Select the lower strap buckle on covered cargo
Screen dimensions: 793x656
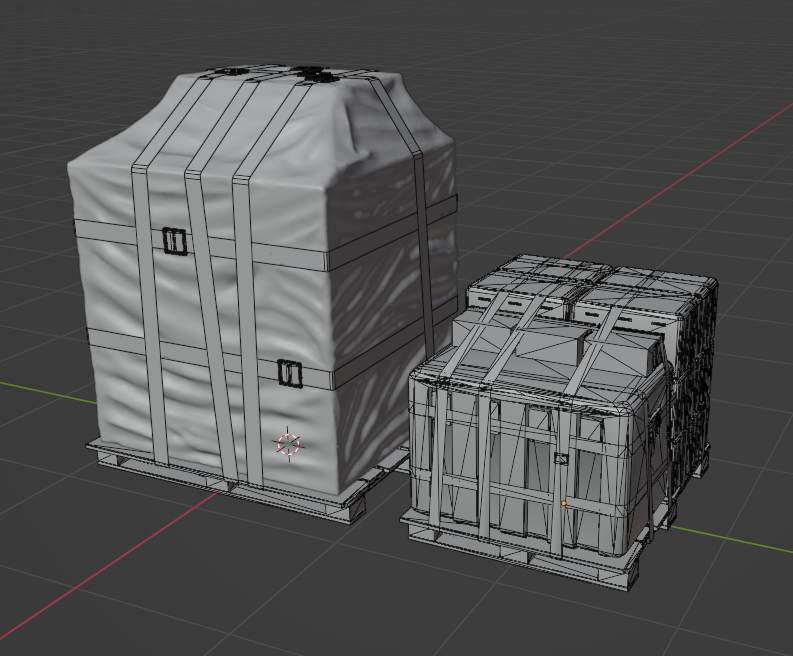click(289, 373)
